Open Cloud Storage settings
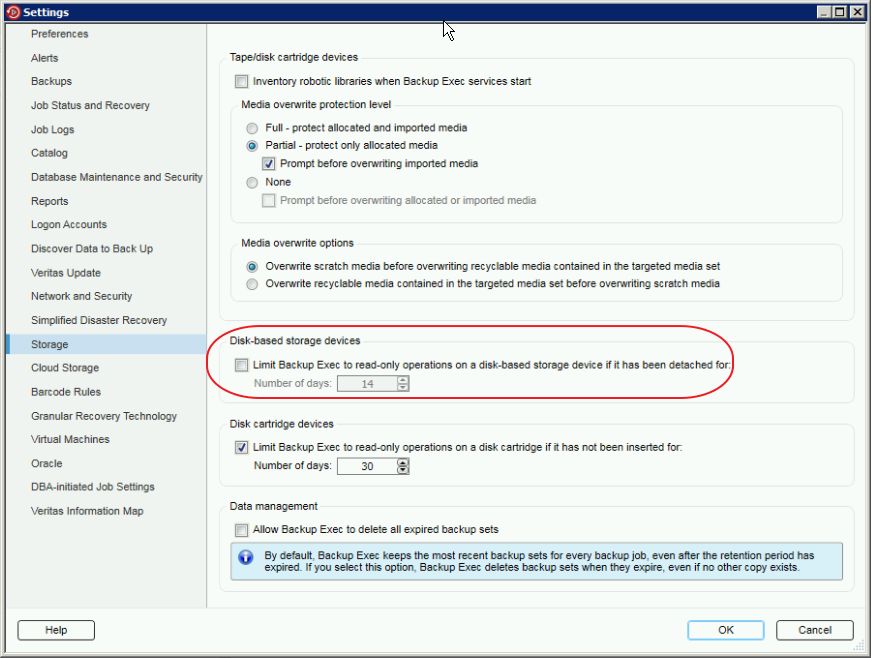This screenshot has height=658, width=871. [64, 368]
